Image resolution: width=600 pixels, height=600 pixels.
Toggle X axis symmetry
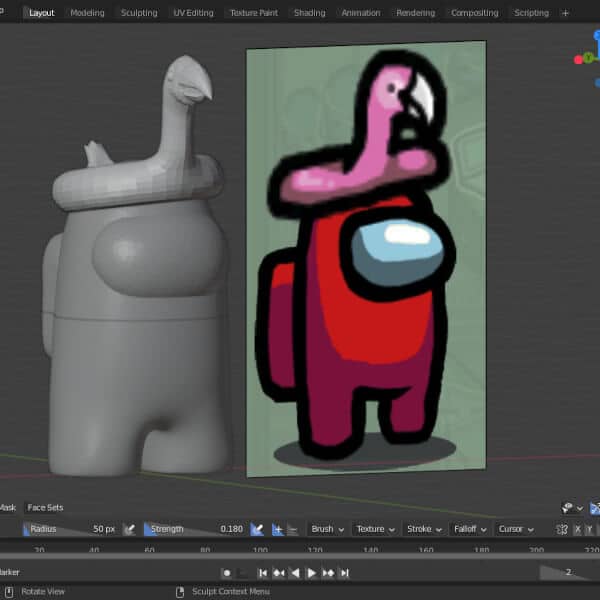(x=577, y=530)
